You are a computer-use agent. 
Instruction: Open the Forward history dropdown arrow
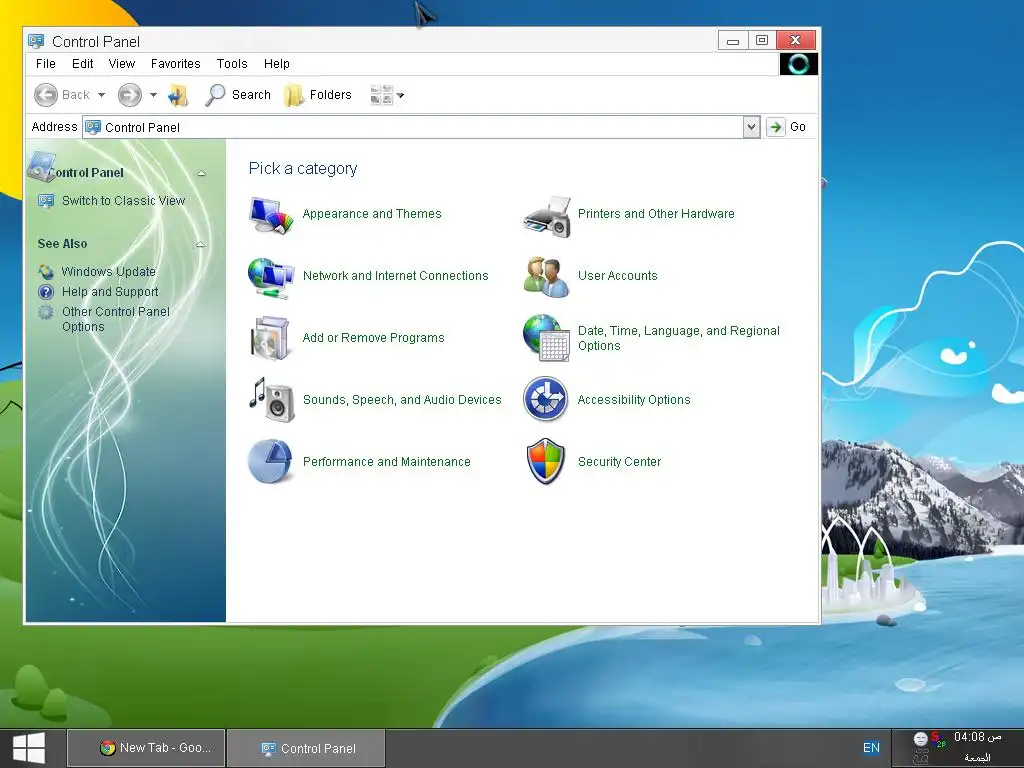(x=153, y=95)
